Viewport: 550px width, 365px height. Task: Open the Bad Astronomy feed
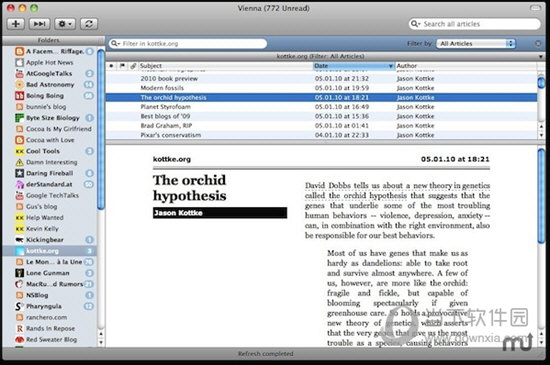click(49, 85)
